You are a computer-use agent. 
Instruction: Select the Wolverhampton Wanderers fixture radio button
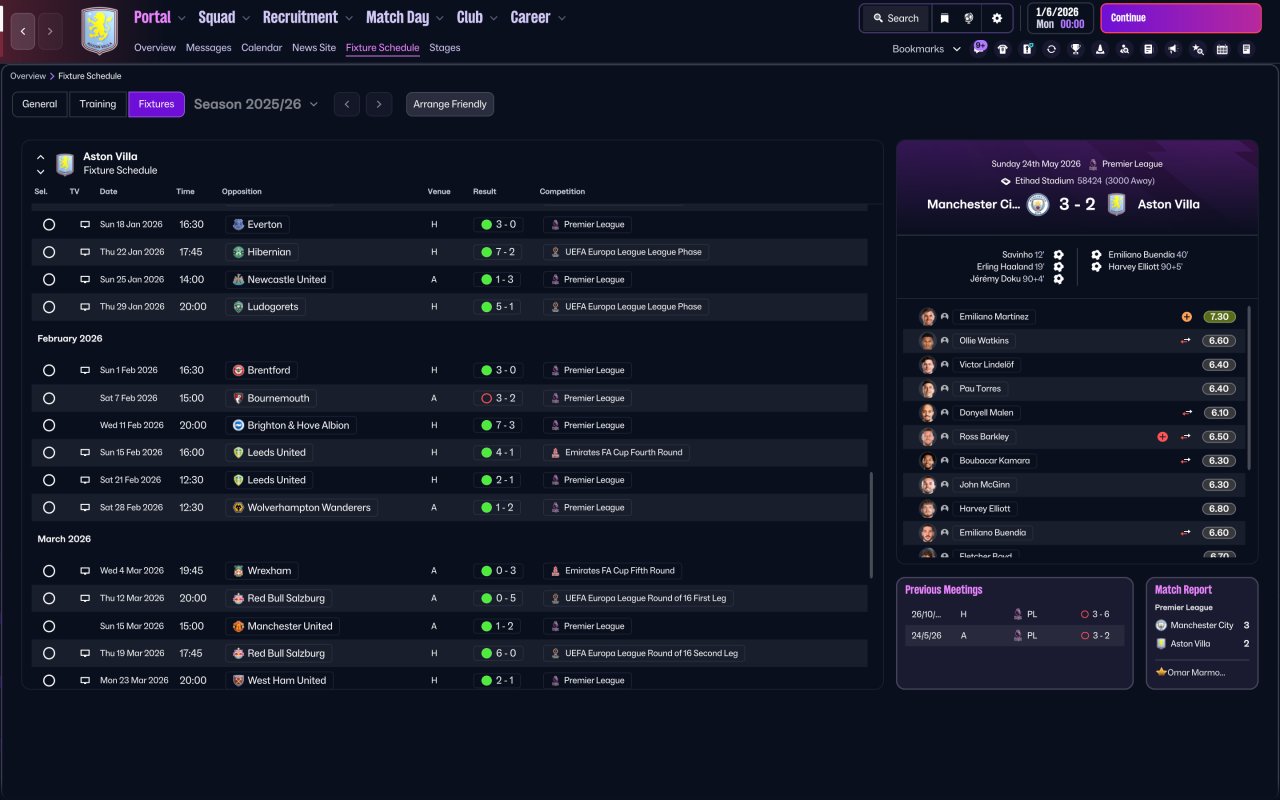pos(49,508)
